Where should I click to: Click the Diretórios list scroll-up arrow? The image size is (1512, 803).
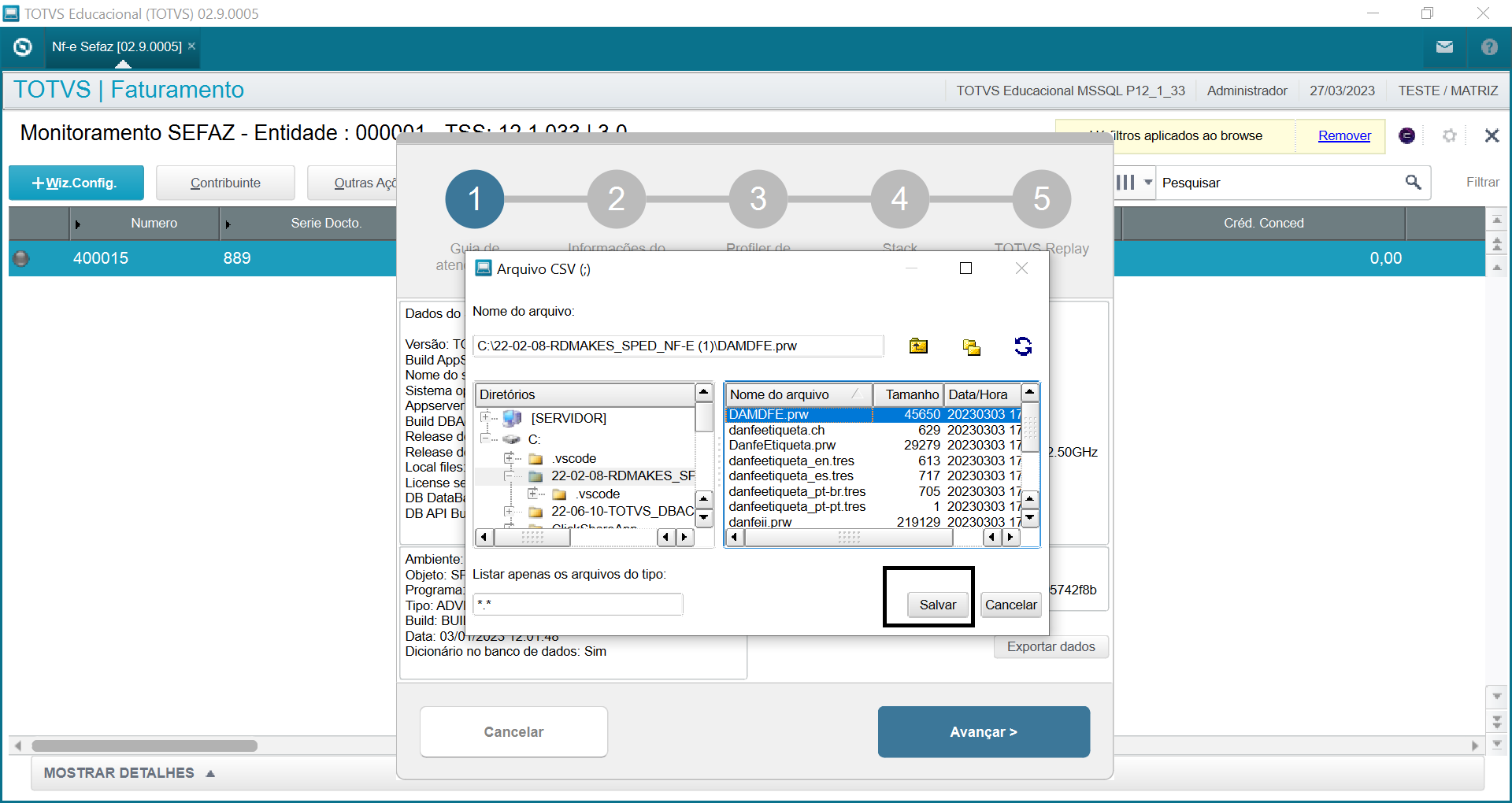(x=704, y=392)
